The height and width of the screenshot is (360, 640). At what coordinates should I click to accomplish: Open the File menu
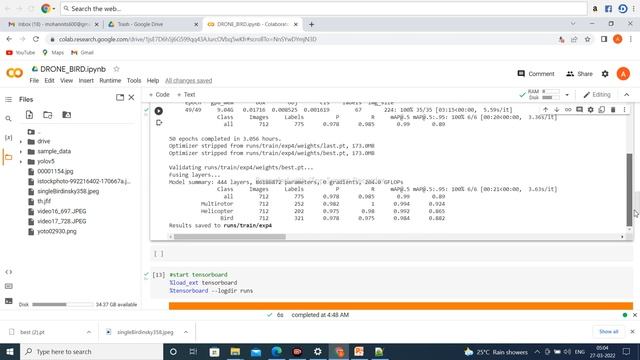pyautogui.click(x=34, y=80)
